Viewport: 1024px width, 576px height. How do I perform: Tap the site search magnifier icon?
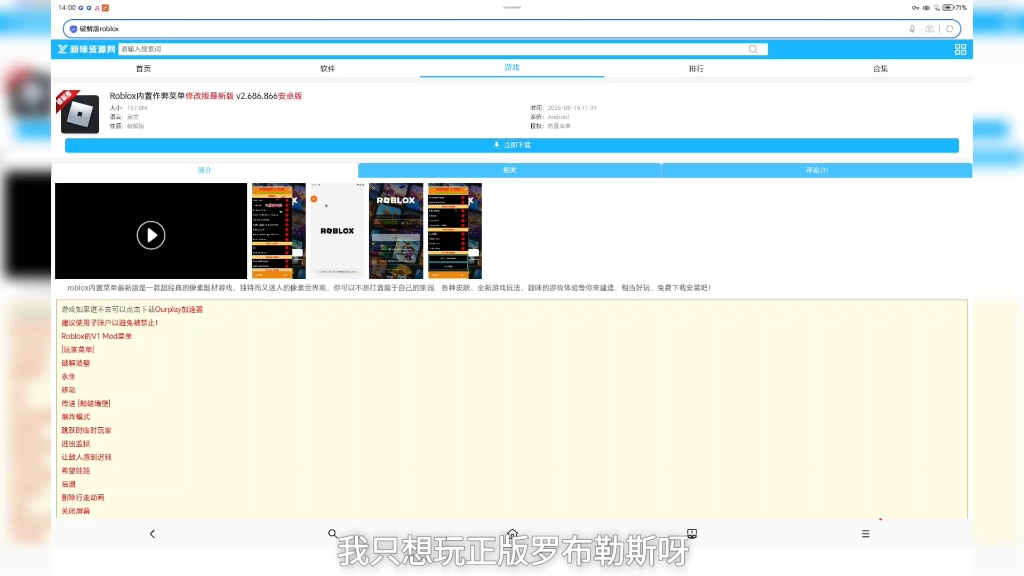click(x=753, y=49)
